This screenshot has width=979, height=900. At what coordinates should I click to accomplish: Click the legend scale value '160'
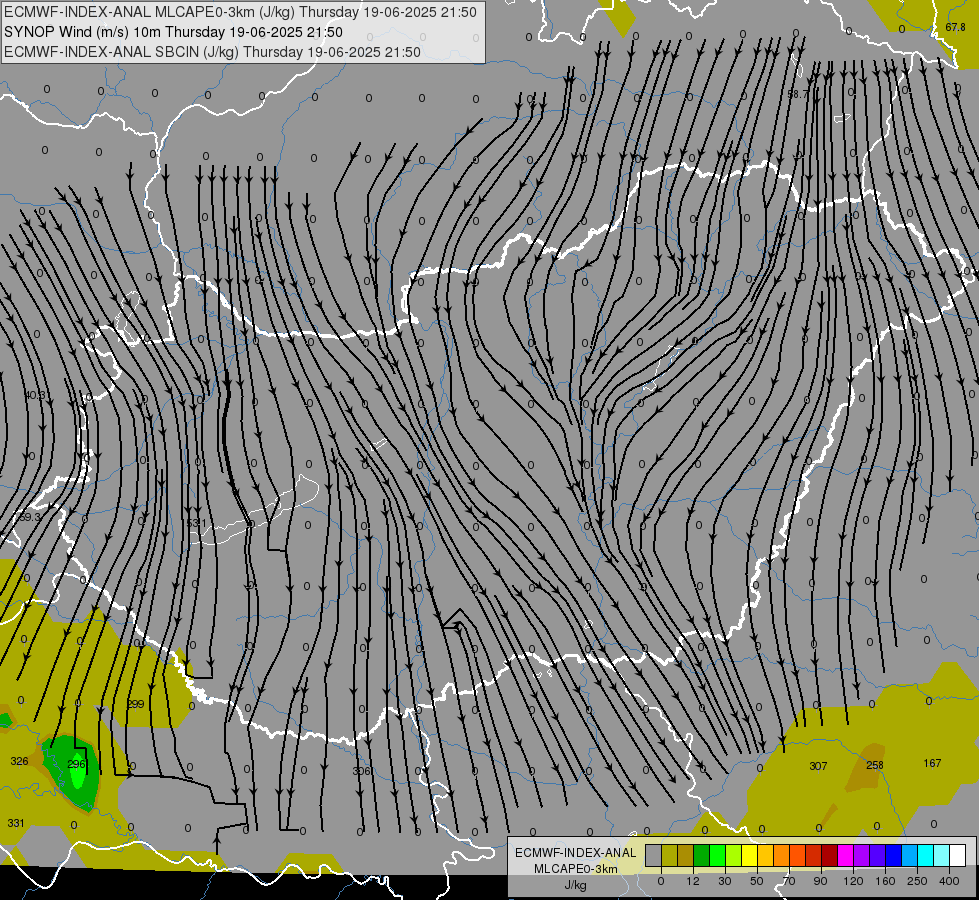[885, 881]
